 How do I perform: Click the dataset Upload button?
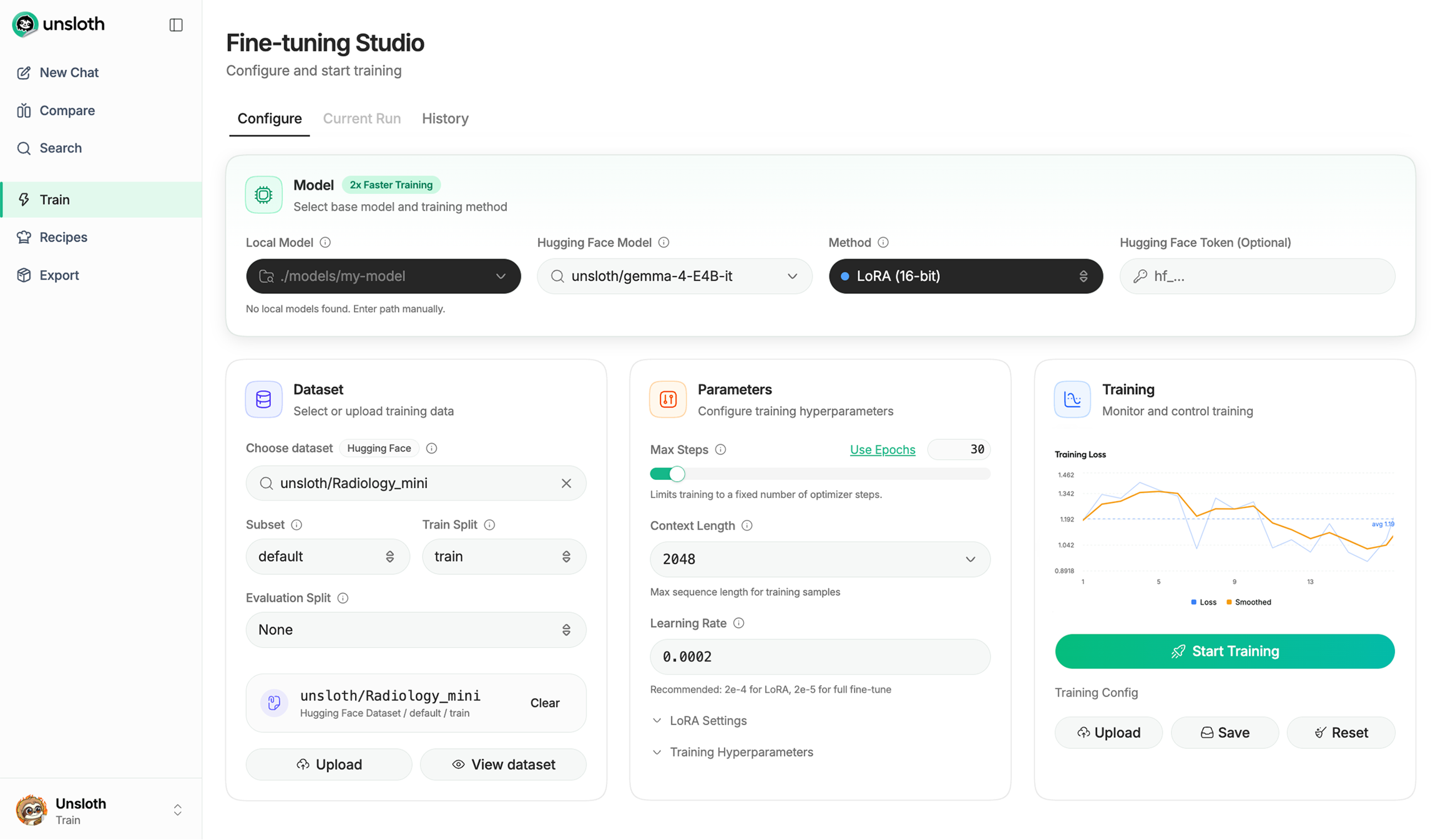point(329,764)
